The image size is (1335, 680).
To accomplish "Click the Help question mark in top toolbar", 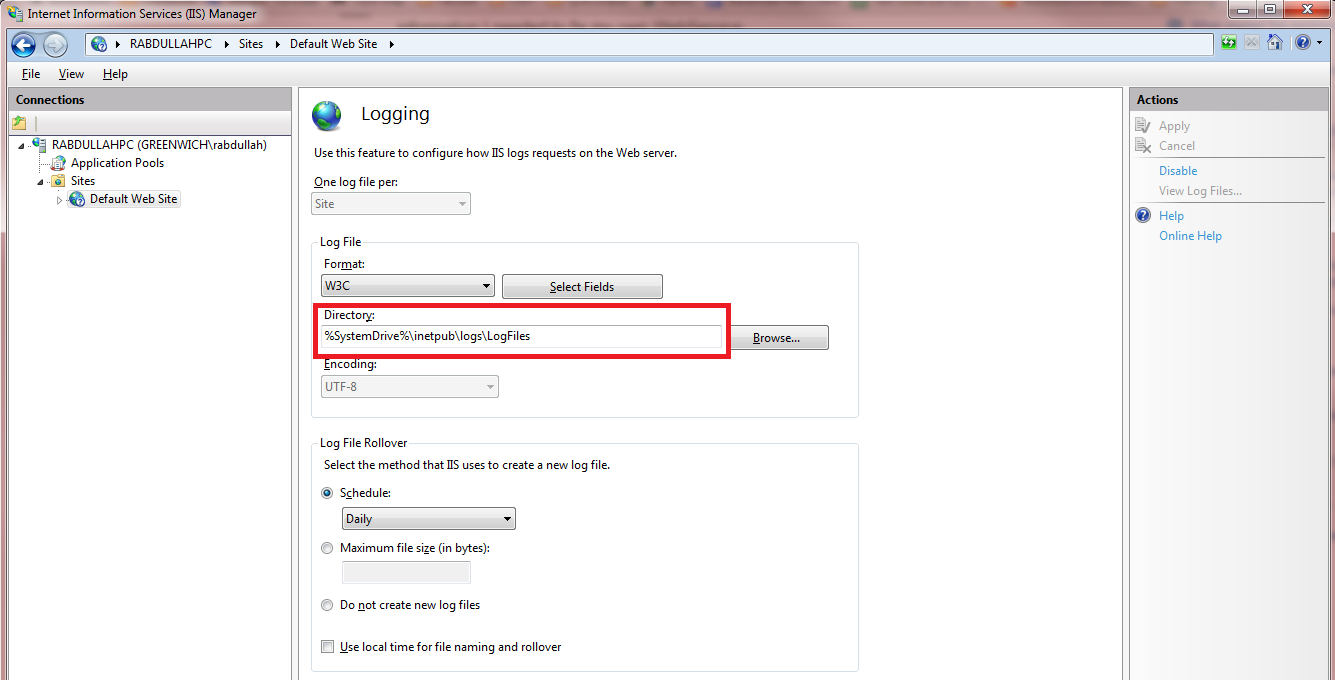I will point(1302,43).
